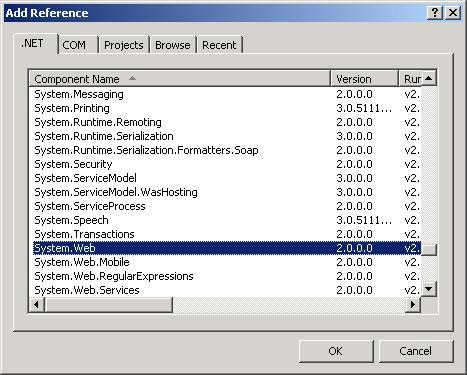
Task: Select System.Transactions row
Action: click(x=227, y=234)
